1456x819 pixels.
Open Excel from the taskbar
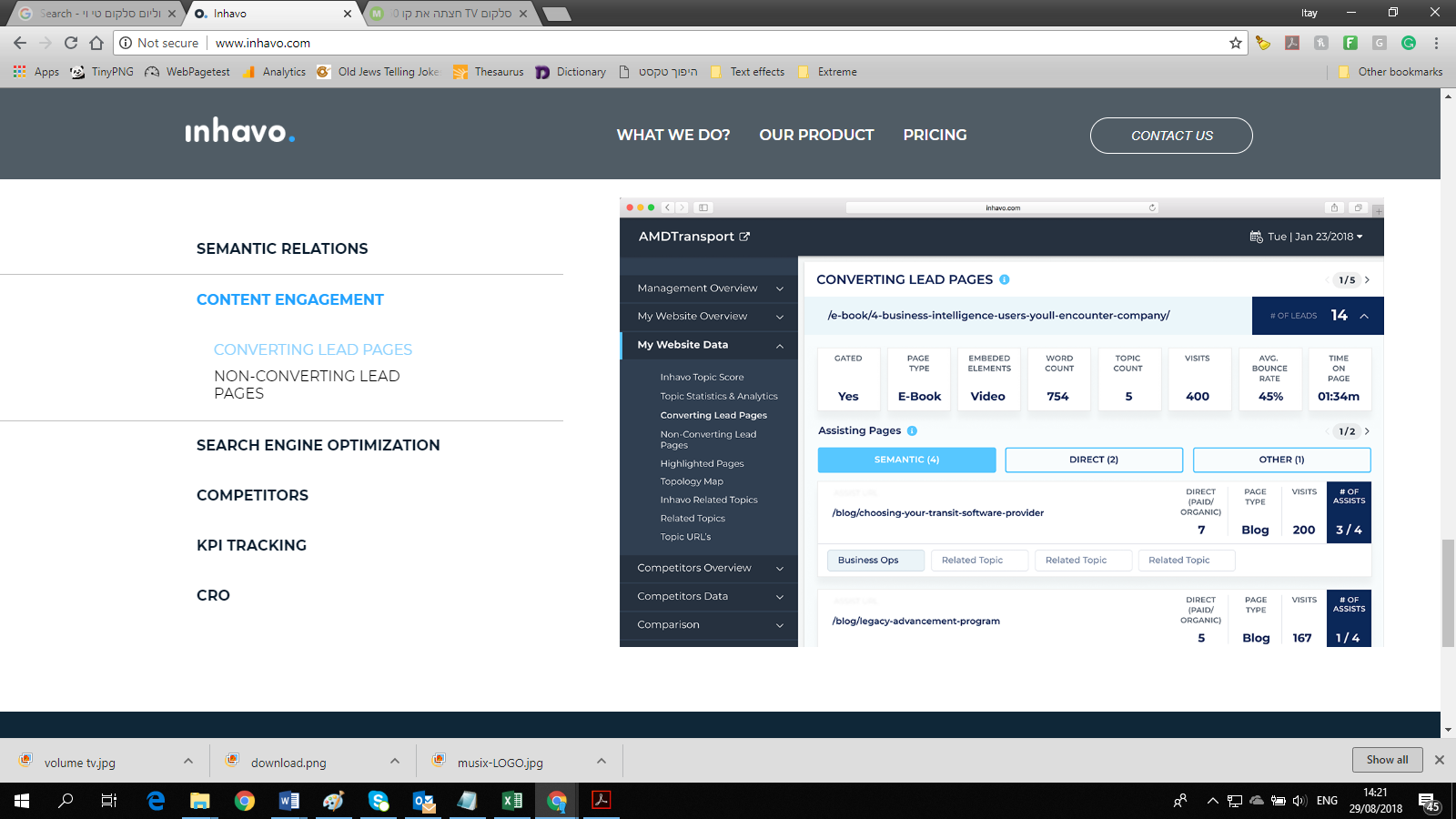(x=512, y=801)
